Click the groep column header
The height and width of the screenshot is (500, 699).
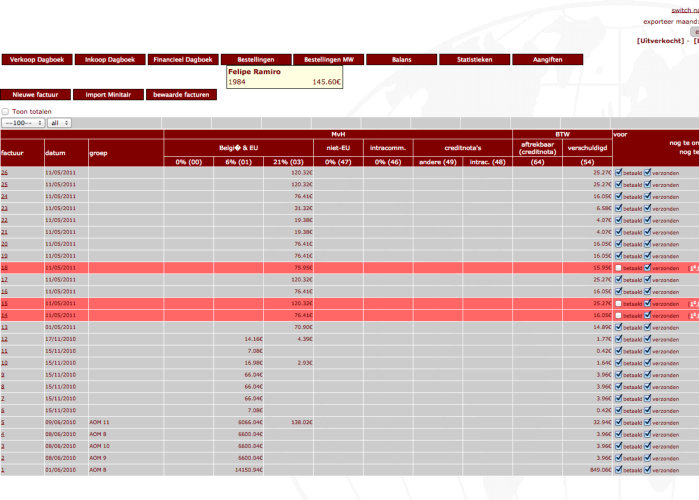point(126,153)
